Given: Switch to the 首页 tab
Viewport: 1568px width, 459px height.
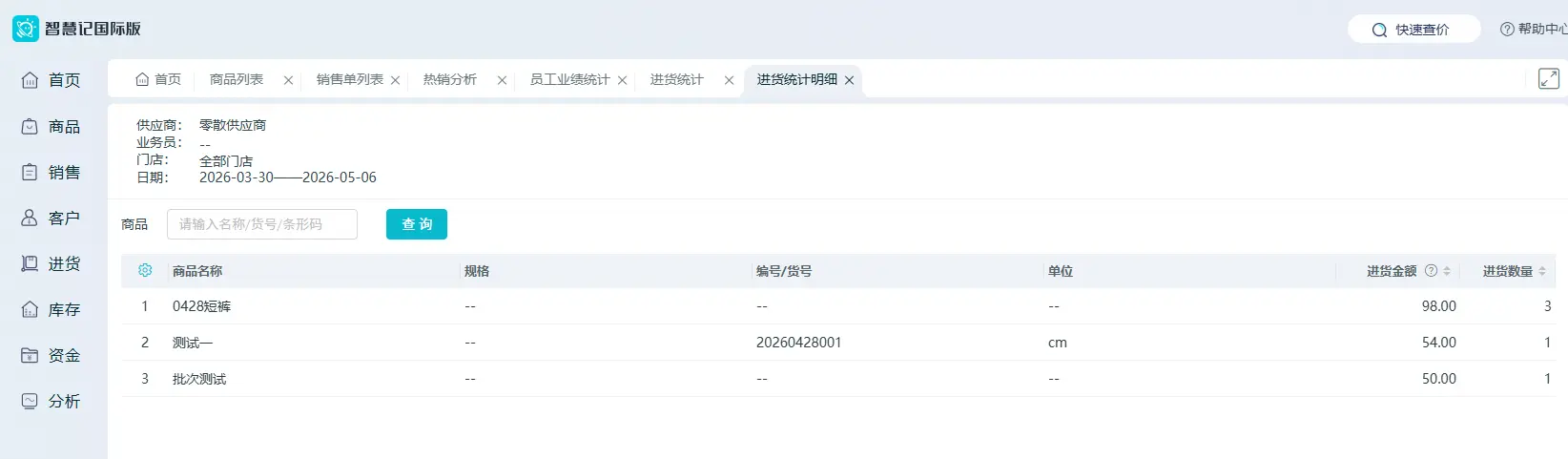Looking at the screenshot, I should click(158, 79).
